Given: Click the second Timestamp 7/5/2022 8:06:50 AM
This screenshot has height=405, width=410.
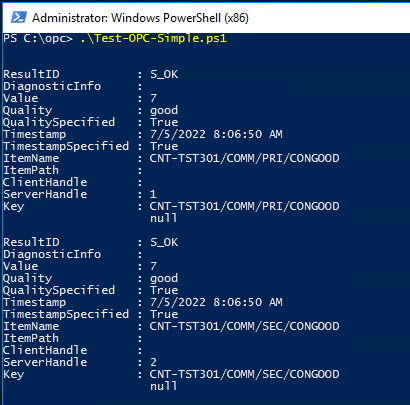Looking at the screenshot, I should [x=216, y=302].
